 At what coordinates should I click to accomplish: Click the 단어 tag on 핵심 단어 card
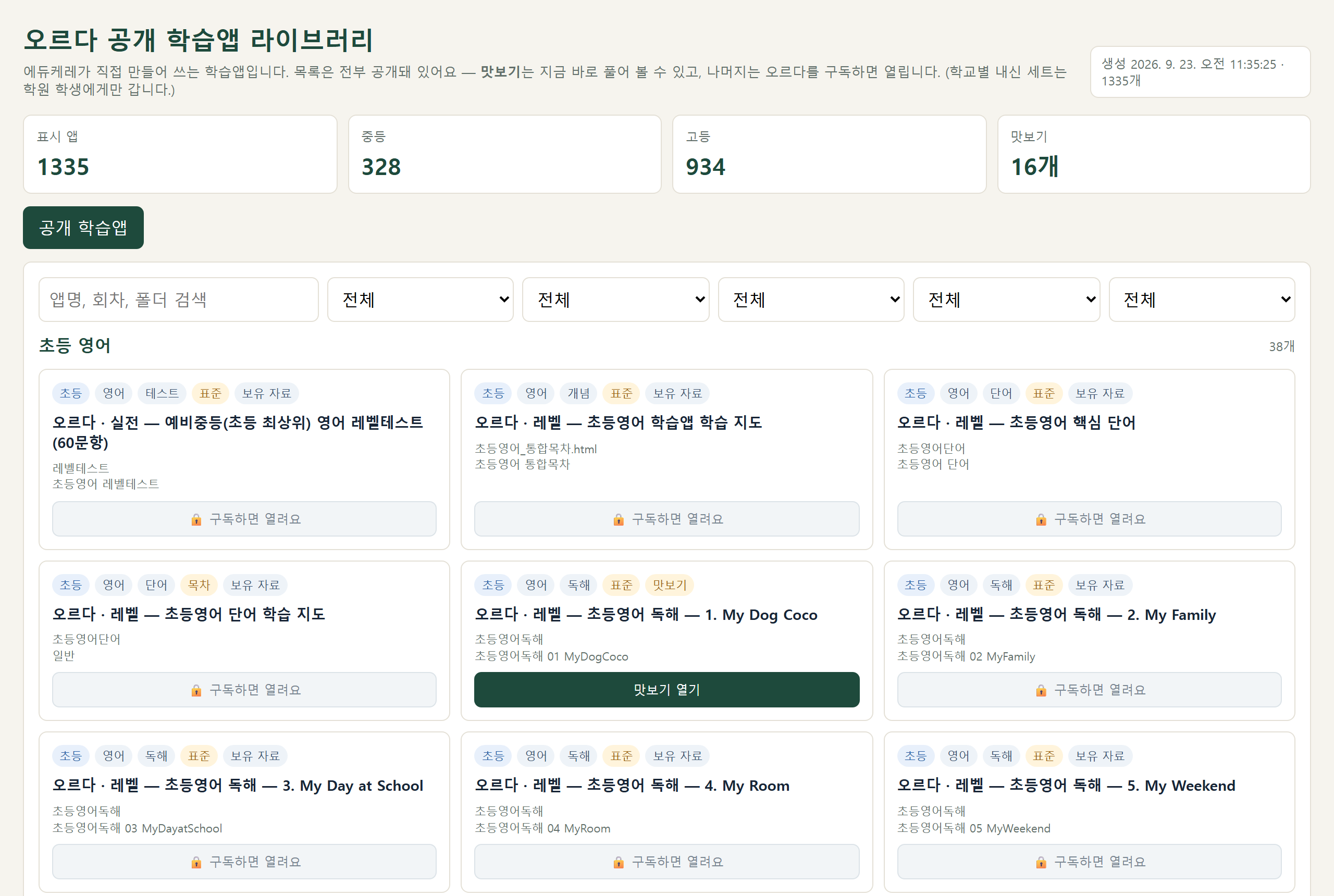pyautogui.click(x=1001, y=393)
